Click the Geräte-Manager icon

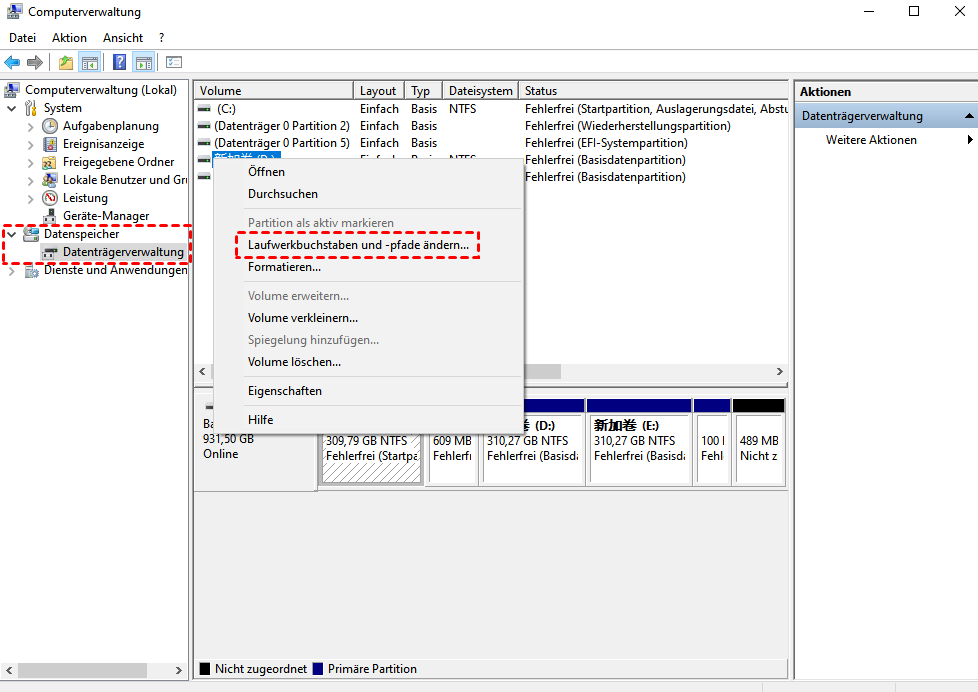[x=50, y=216]
